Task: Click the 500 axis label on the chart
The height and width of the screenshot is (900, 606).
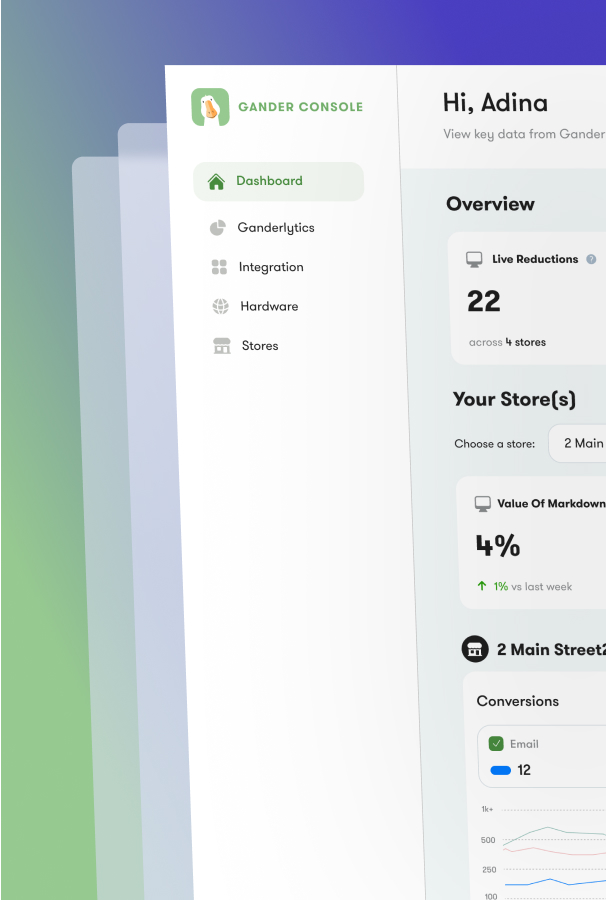Action: [x=488, y=840]
